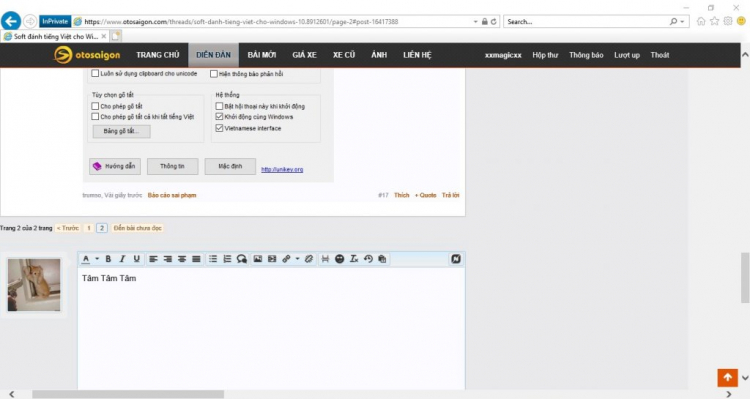Uncheck 'Khởi động cùng Windows' checkbox

219,117
